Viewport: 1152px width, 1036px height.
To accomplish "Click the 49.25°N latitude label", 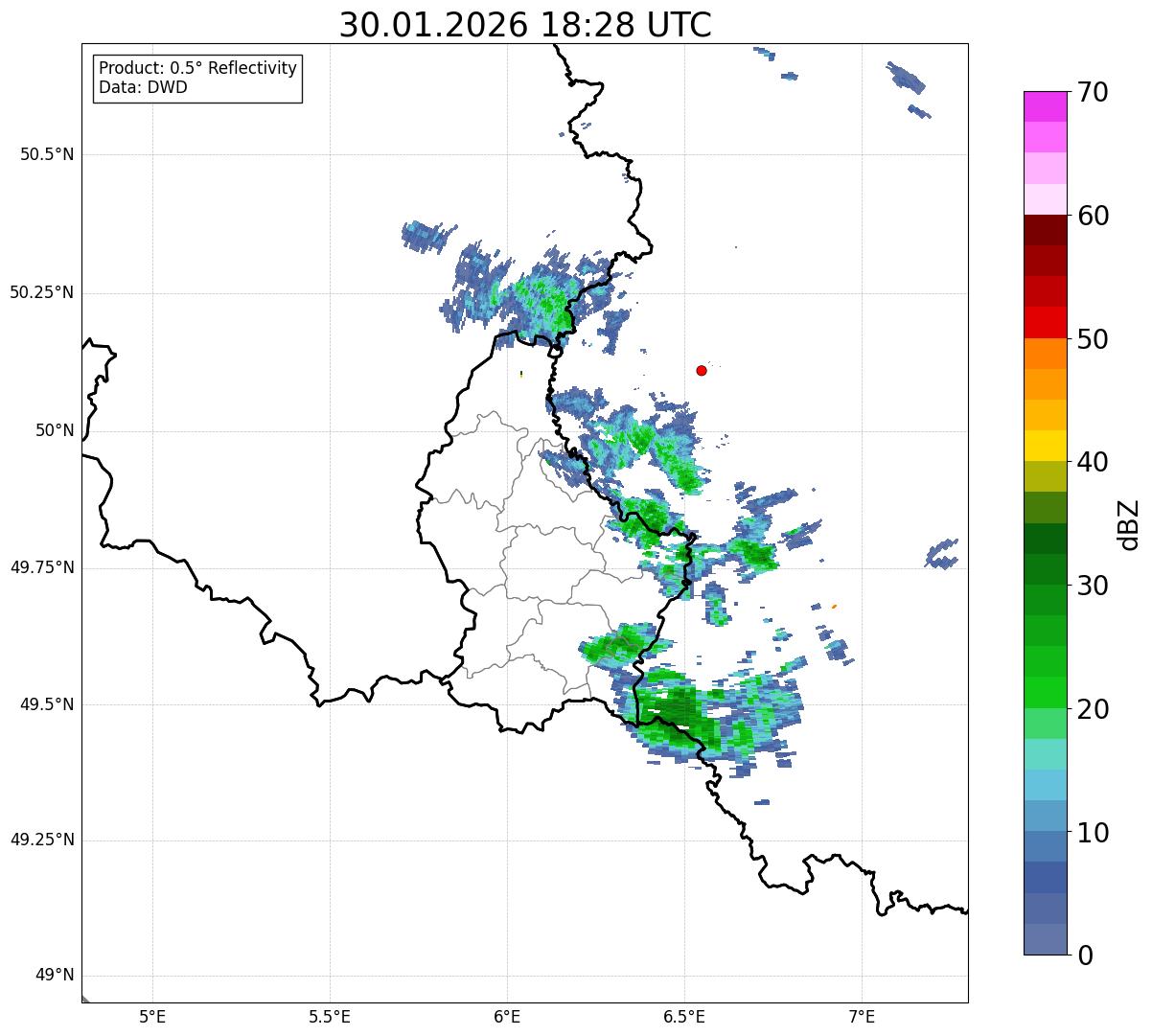I will click(x=42, y=840).
